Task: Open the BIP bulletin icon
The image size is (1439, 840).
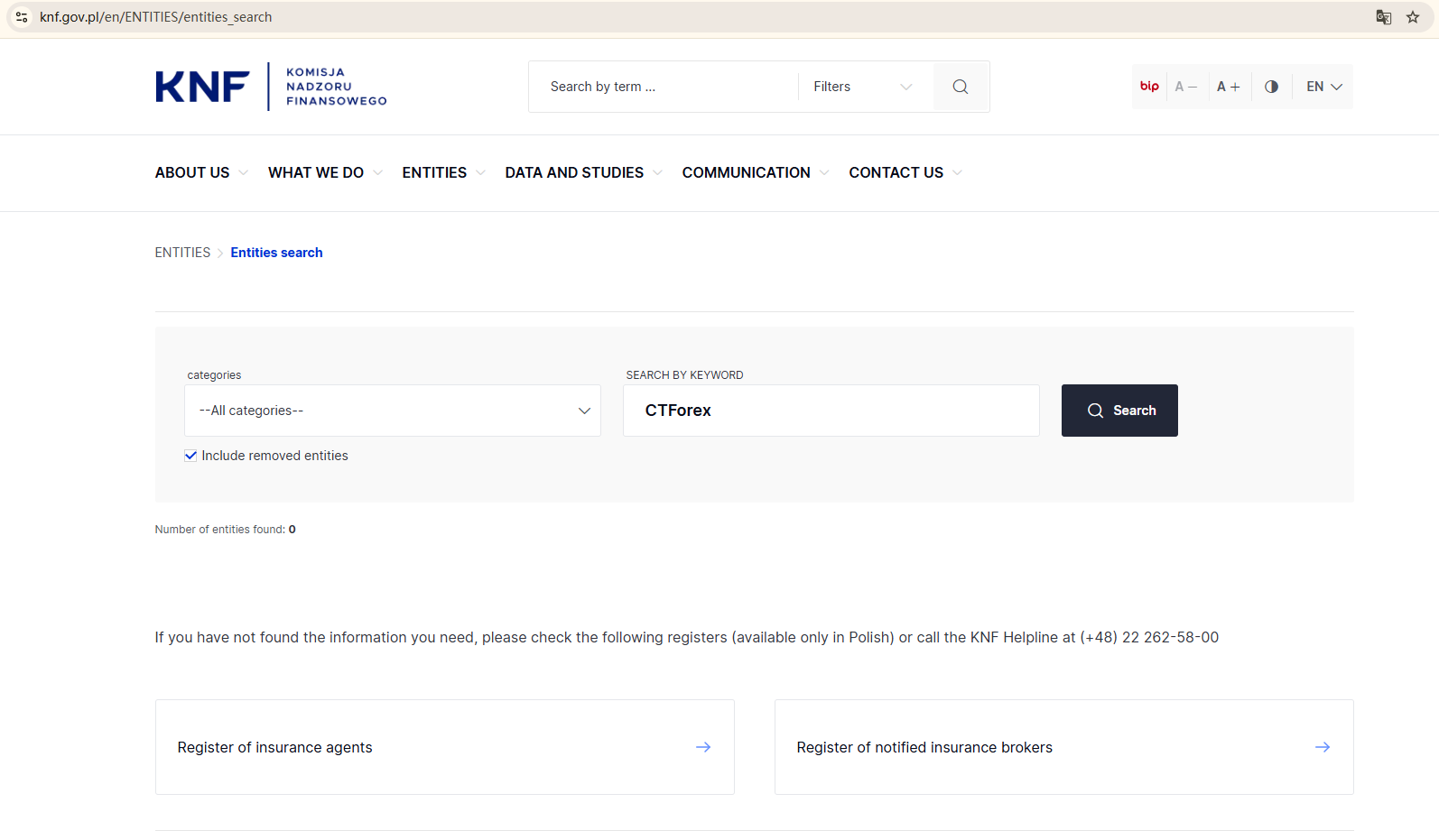Action: [x=1149, y=87]
